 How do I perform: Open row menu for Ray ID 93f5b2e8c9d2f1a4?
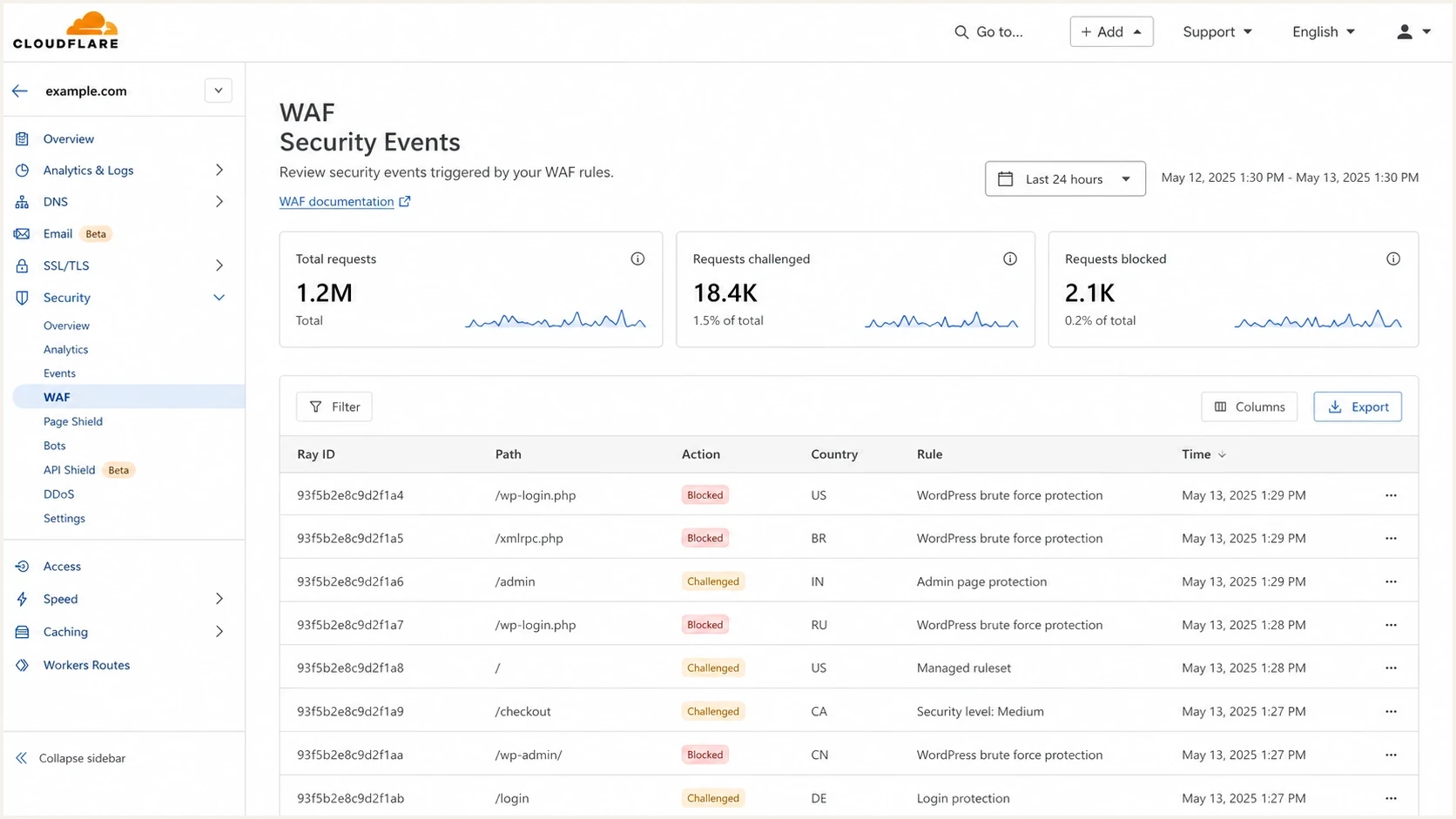[x=1391, y=495]
